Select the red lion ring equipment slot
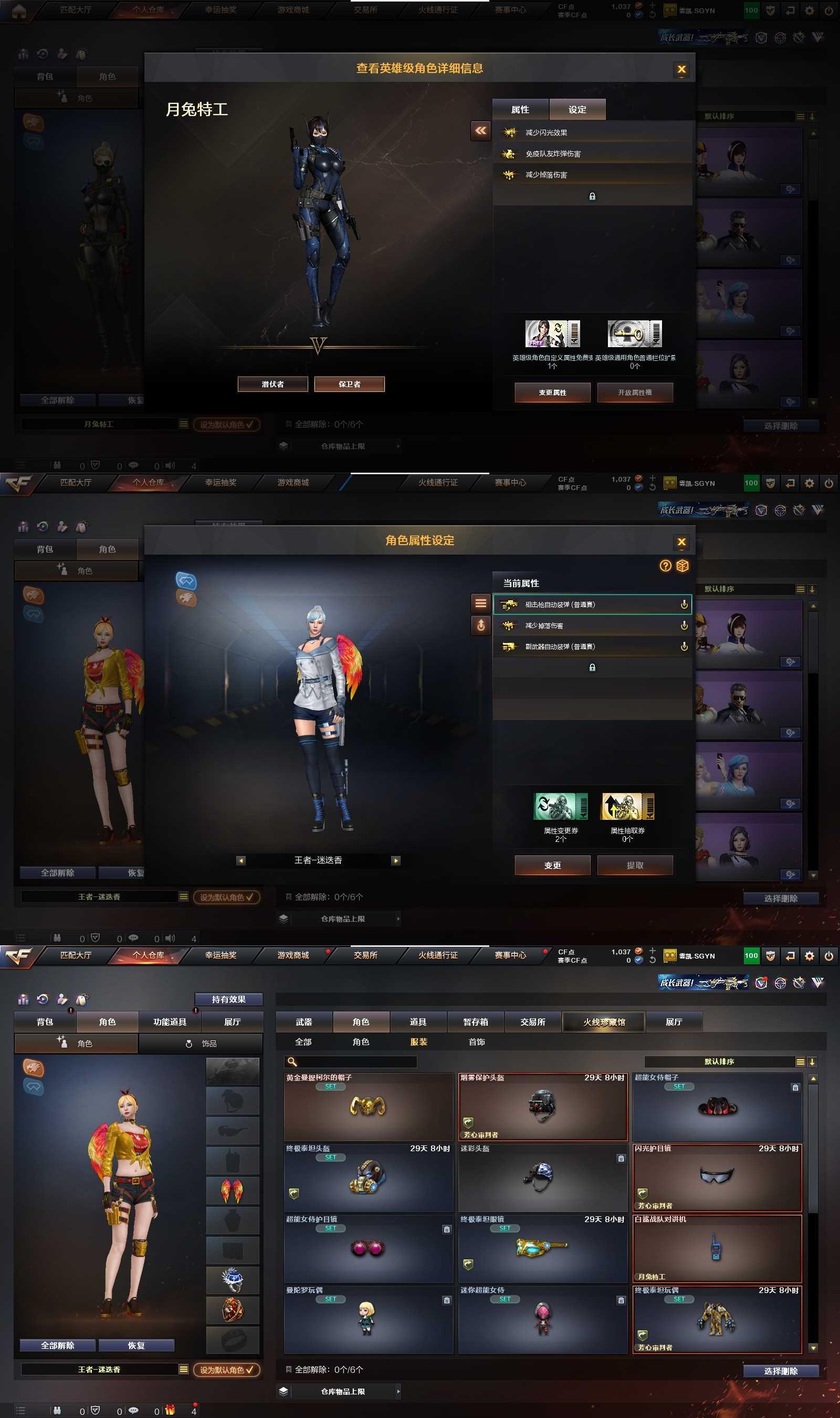840x1418 pixels. point(233,1310)
